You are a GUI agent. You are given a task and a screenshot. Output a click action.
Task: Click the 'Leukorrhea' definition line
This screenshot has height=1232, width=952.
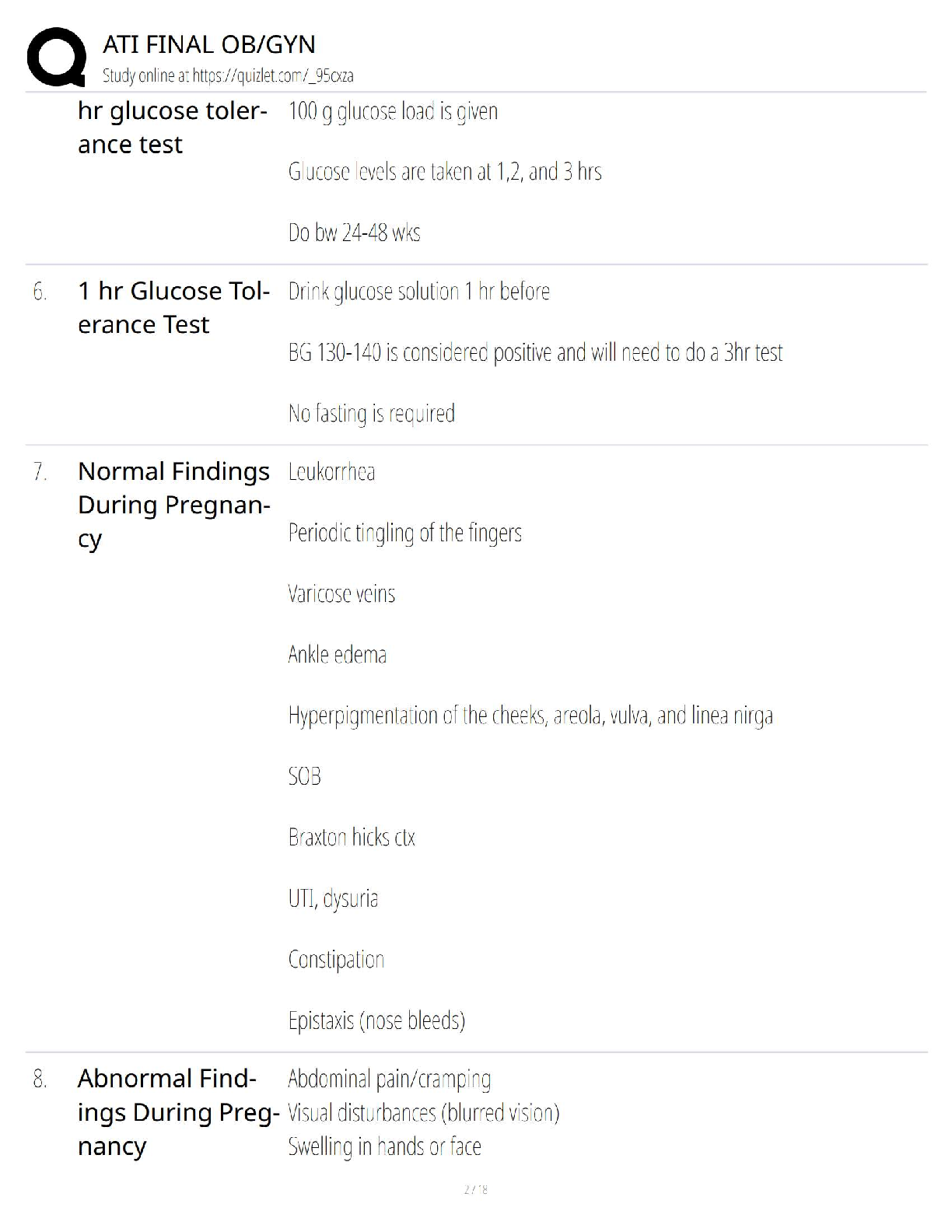click(331, 472)
